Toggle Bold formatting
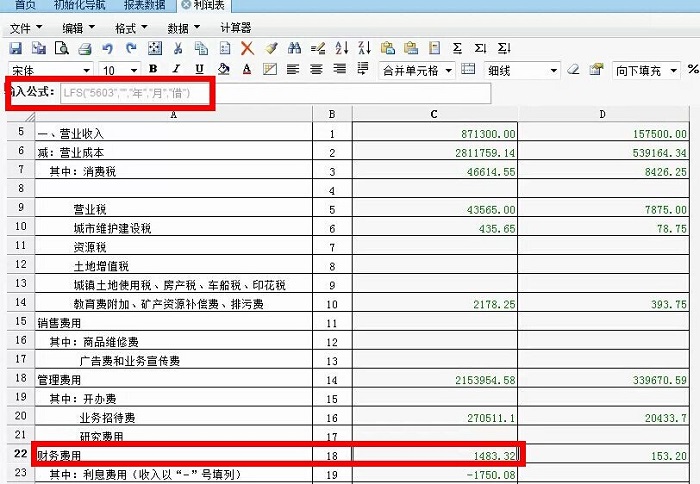Screen dimensions: 700x484 pos(153,69)
